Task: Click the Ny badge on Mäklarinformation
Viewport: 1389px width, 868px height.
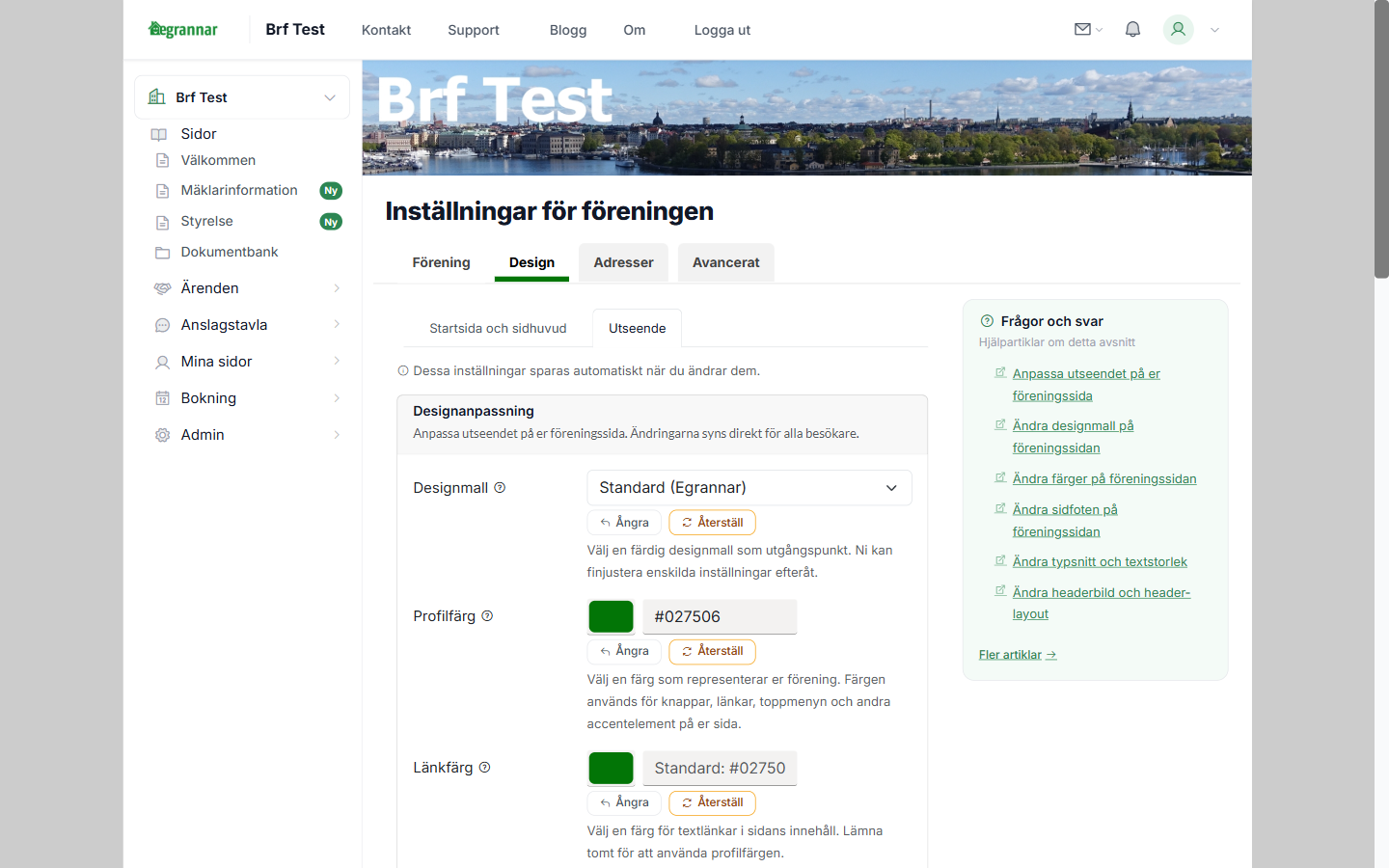Action: tap(331, 191)
